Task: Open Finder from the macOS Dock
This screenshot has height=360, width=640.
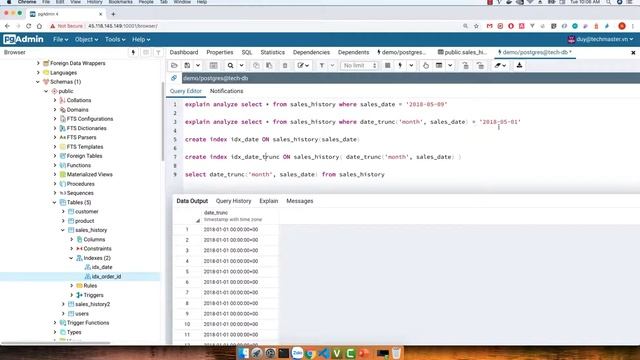Action: pyautogui.click(x=243, y=353)
